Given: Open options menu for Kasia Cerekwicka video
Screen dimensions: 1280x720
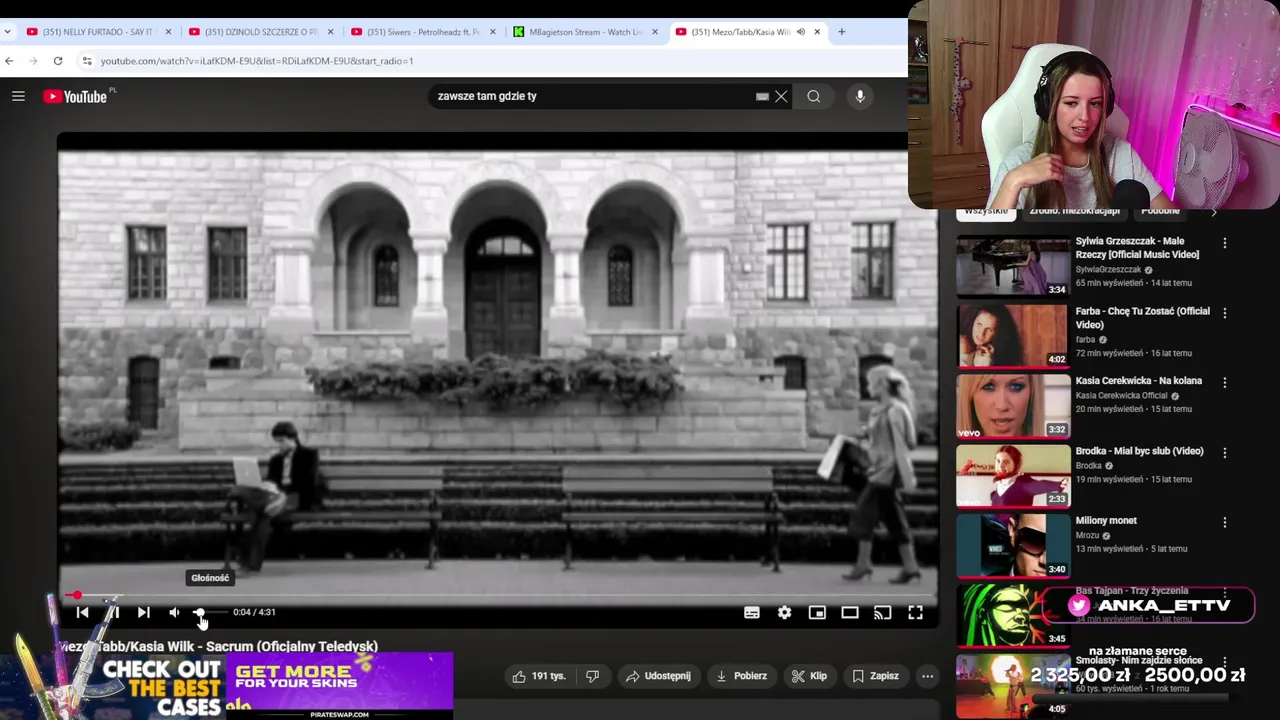Looking at the screenshot, I should (x=1225, y=382).
